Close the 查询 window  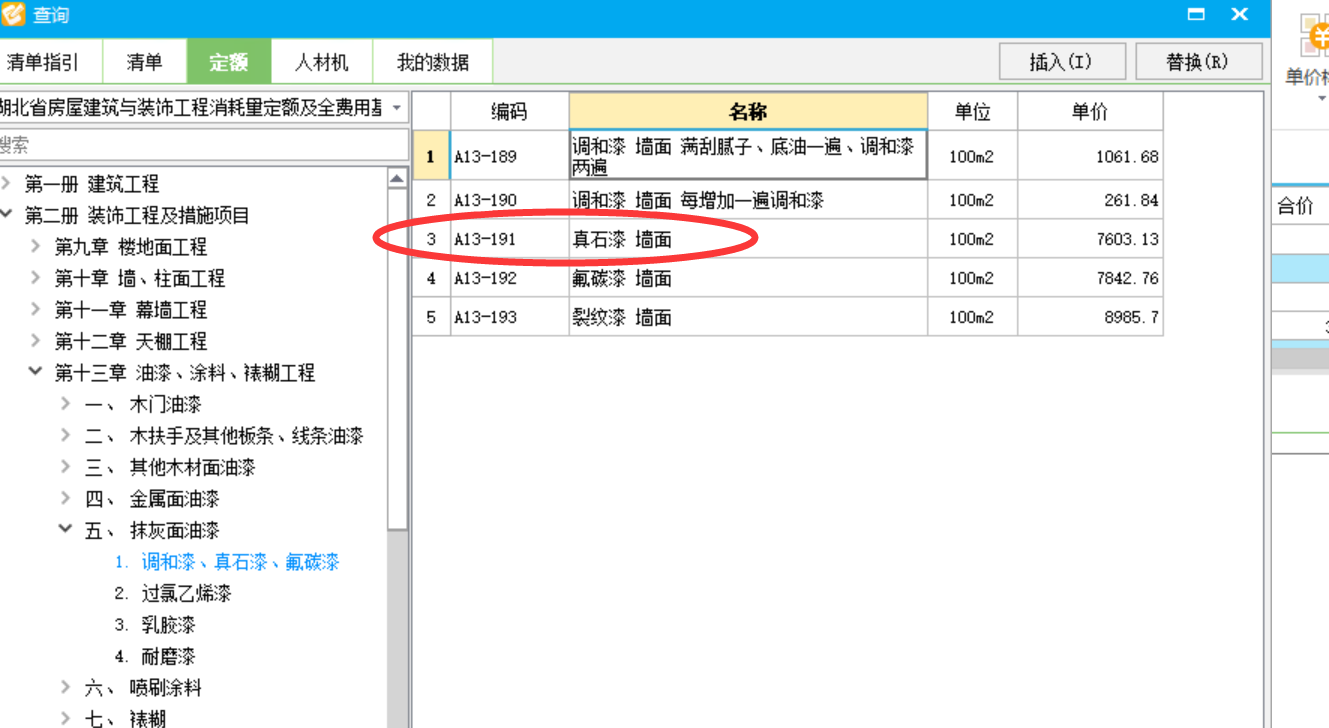[1240, 15]
